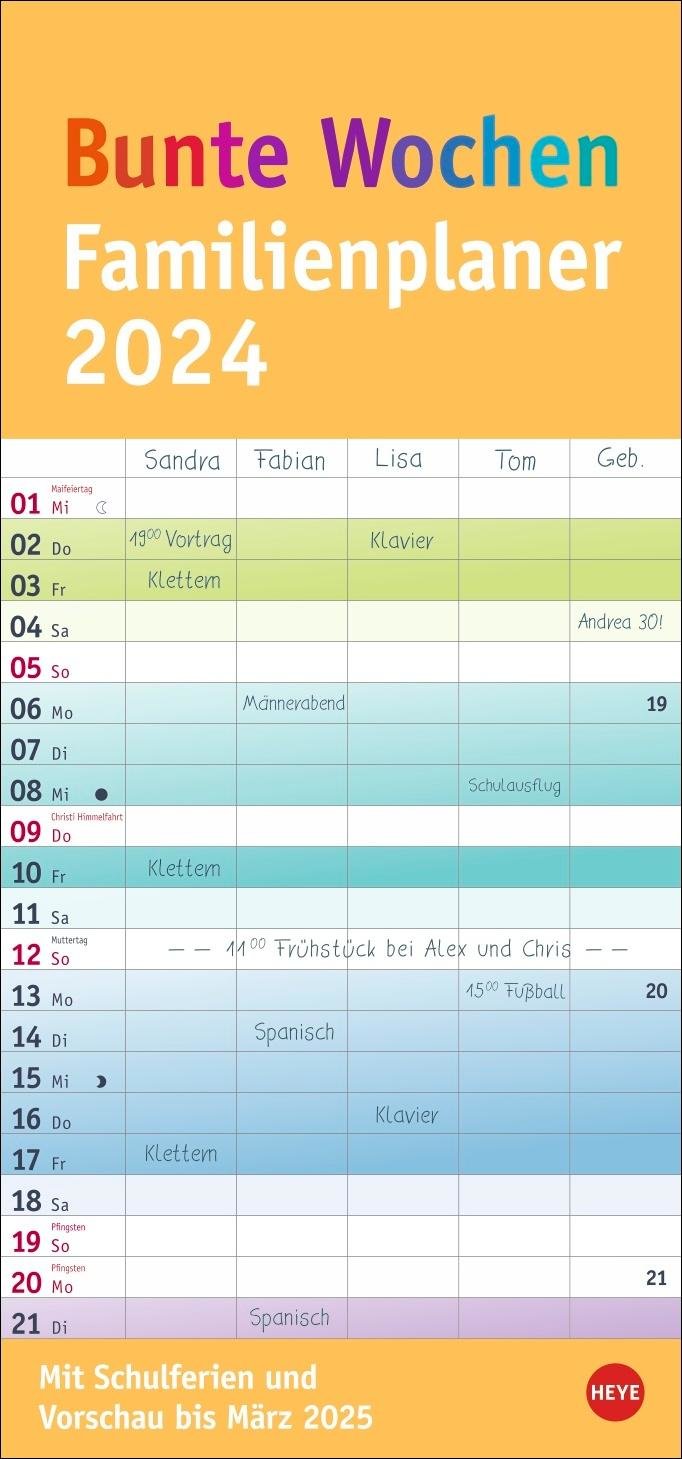The image size is (682, 1459).
Task: Click the Christi Himmelfahrt holiday label
Action: [87, 817]
